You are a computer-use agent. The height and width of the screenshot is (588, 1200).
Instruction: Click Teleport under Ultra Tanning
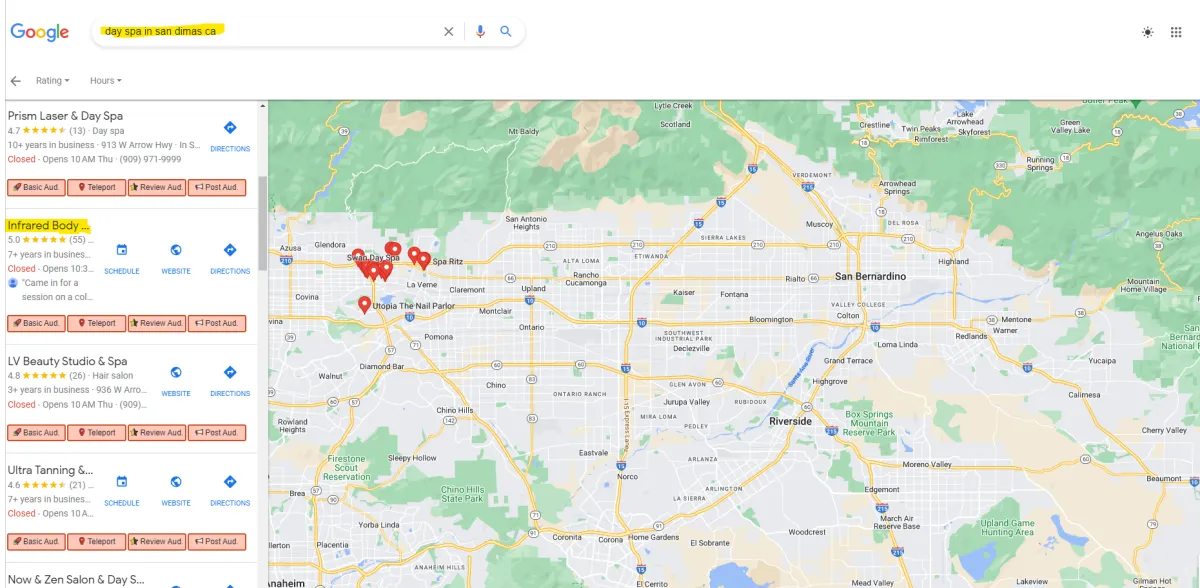tap(97, 541)
